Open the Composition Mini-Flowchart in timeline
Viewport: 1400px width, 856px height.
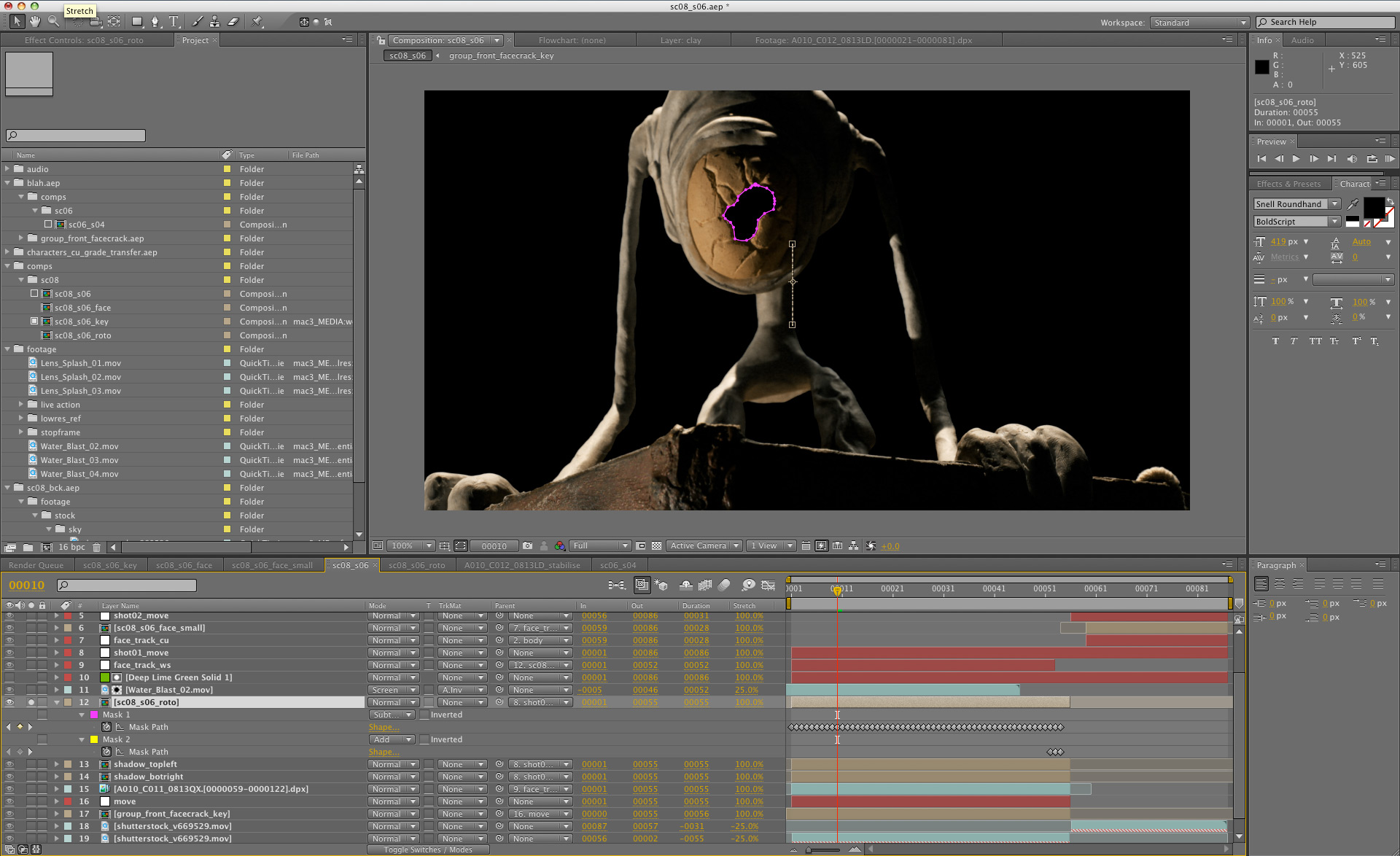coord(616,585)
